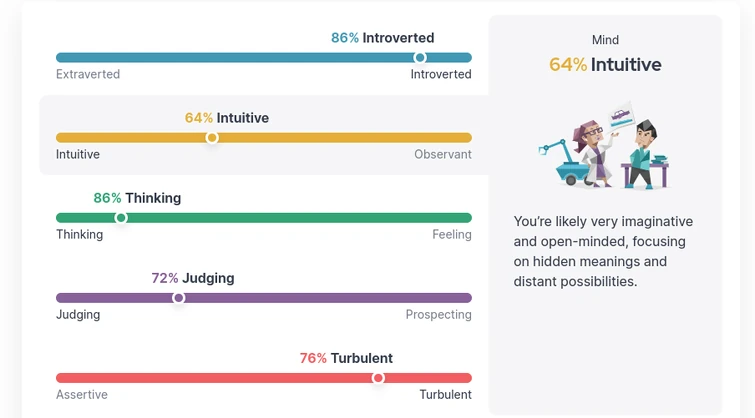Open the "86% Thinking" trait heading
Screen dimensions: 755x418
[x=137, y=198]
